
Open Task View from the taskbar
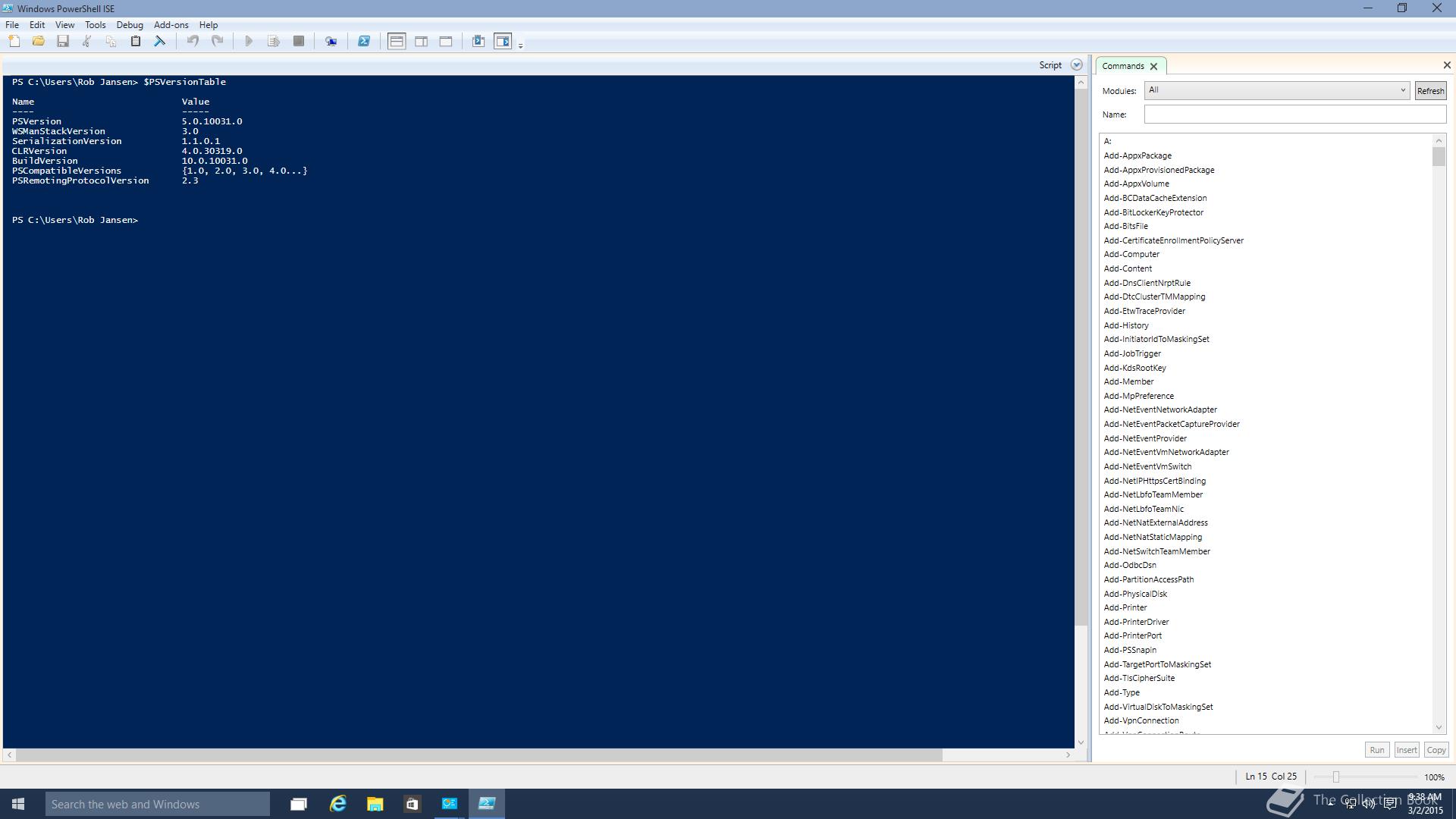click(x=299, y=804)
